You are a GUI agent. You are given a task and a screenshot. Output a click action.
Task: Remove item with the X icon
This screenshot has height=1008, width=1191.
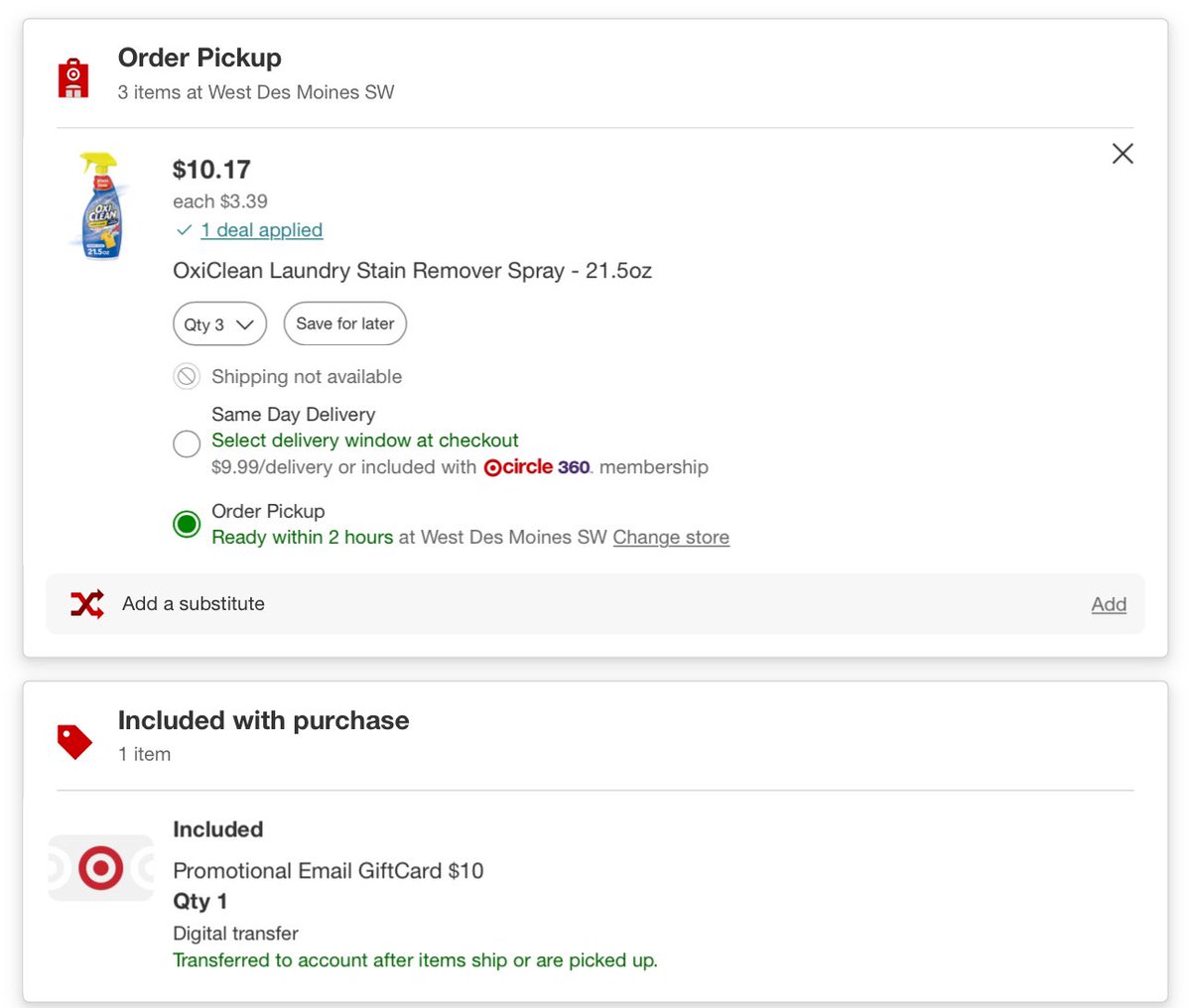(1123, 154)
